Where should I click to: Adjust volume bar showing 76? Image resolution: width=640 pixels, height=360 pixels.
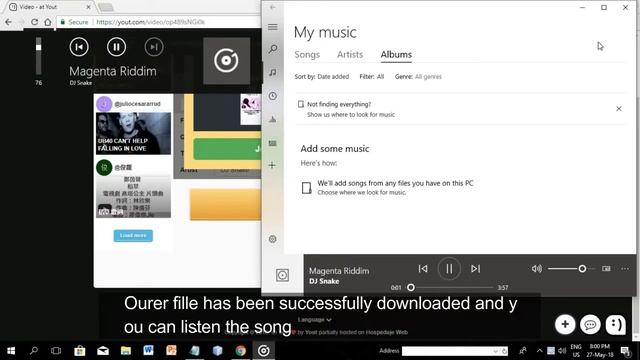click(x=38, y=56)
